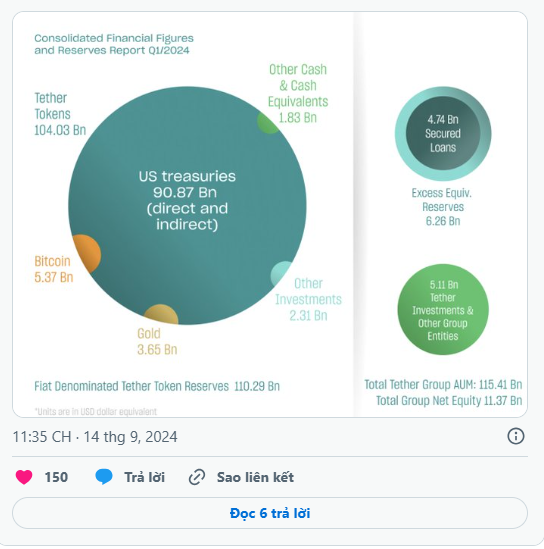Click the green 5.11 Bn Tether Investments circle
Screen dimensions: 544x549
(443, 310)
